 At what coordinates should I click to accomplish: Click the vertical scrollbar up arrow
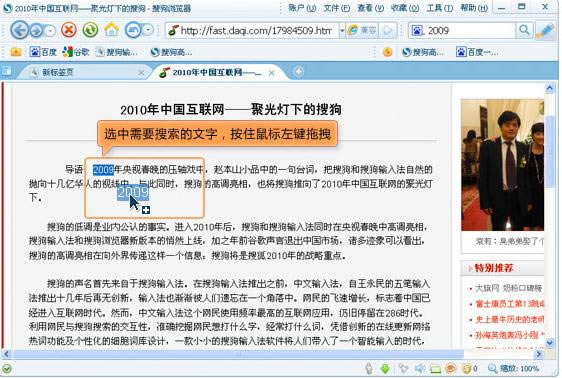click(x=550, y=88)
